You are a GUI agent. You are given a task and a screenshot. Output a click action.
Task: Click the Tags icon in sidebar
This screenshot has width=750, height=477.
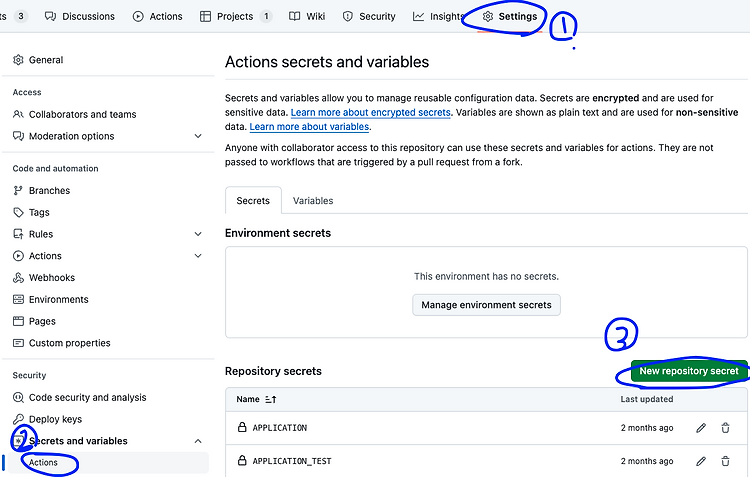[18, 212]
